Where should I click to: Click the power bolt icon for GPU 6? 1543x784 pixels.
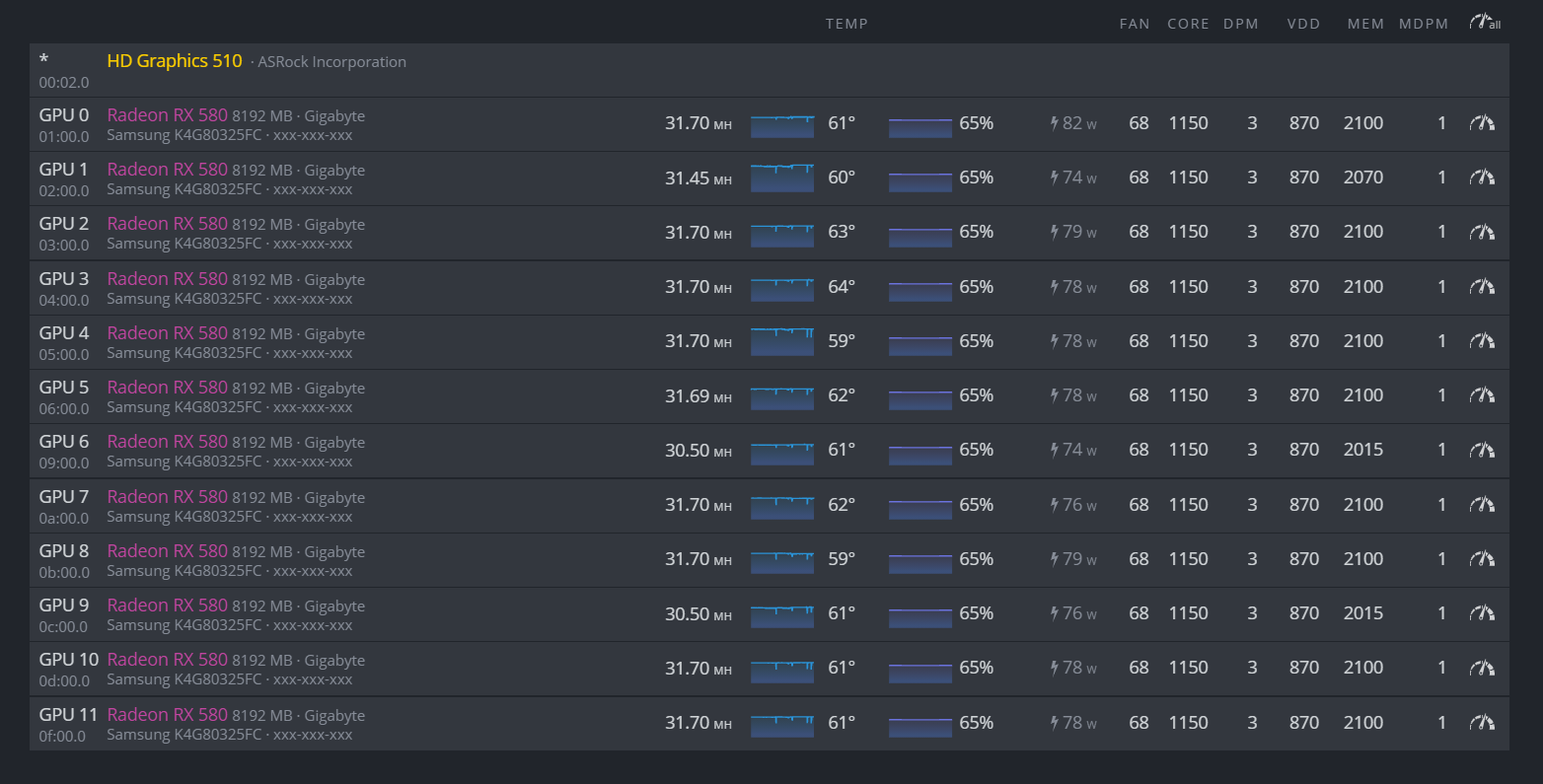click(x=1055, y=450)
